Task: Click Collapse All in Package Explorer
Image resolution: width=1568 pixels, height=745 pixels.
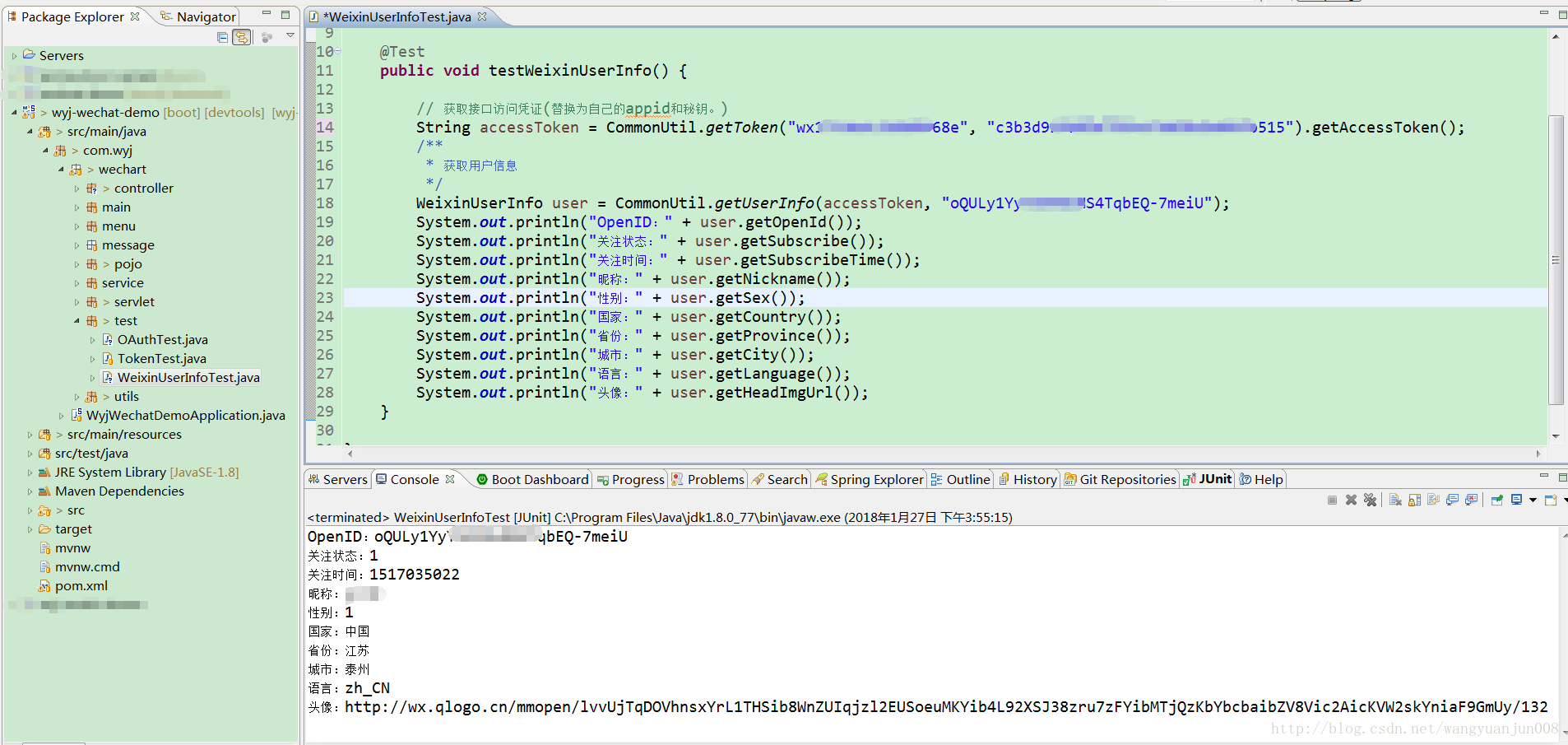Action: tap(222, 37)
